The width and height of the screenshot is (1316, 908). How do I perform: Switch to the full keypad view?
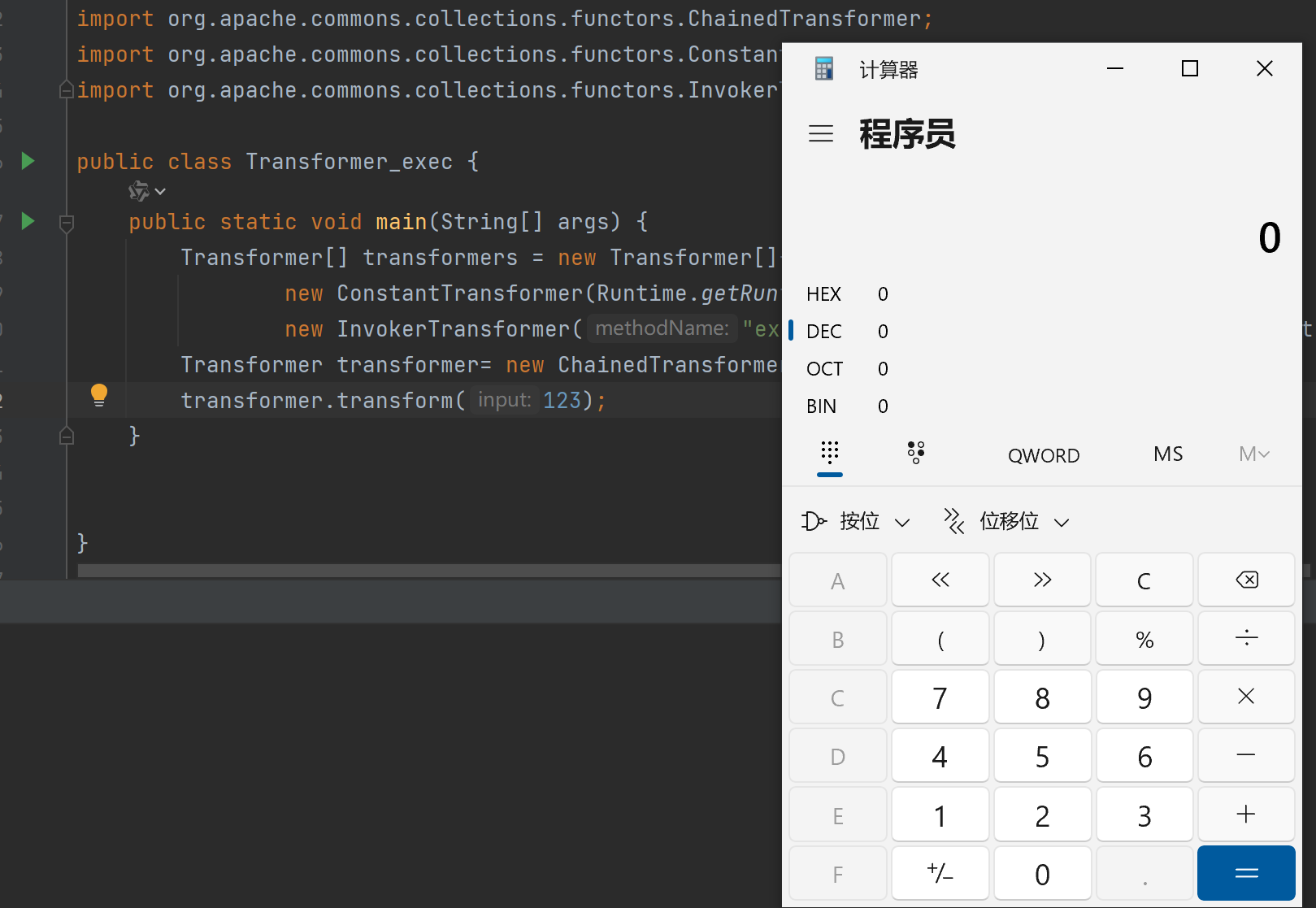pos(830,453)
